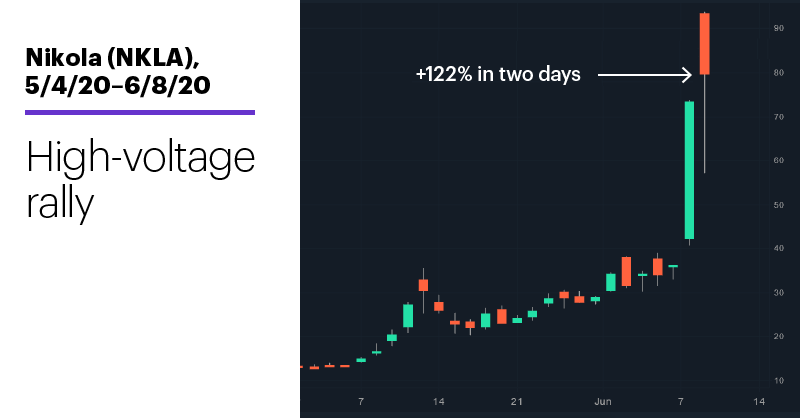
Task: Click the last '14' date label in June
Action: pyautogui.click(x=759, y=402)
